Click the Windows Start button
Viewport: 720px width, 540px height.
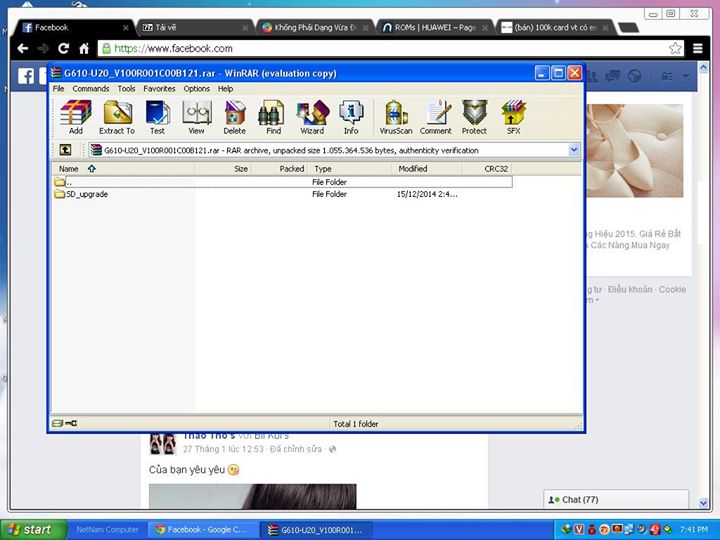[x=30, y=529]
